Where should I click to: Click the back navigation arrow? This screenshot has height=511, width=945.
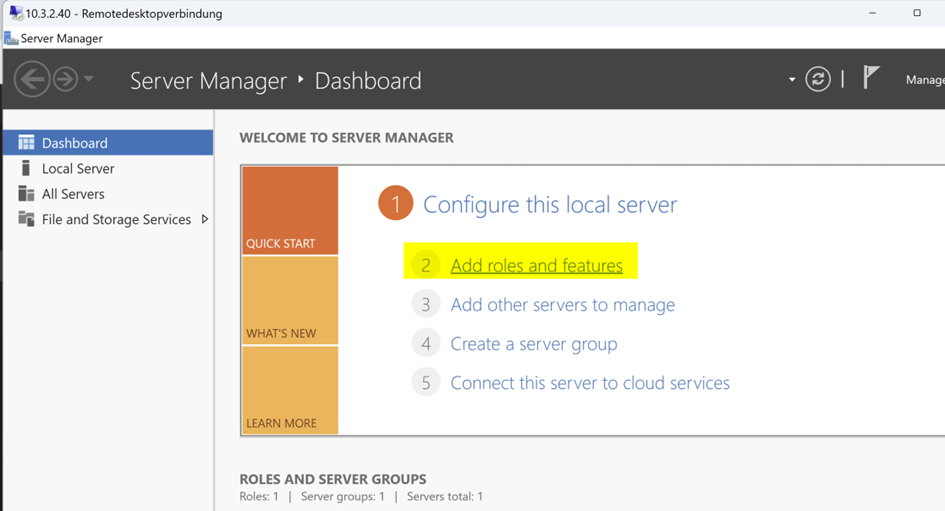[32, 79]
